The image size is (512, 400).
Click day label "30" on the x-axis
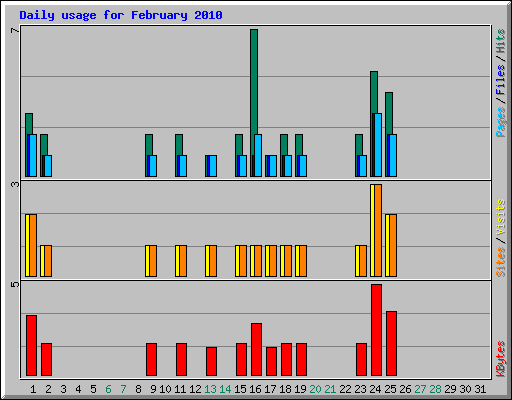(465, 389)
